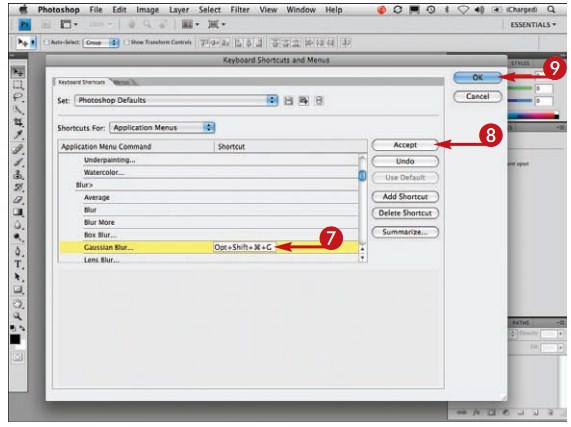
Task: Open the Image menu
Action: tap(147, 10)
